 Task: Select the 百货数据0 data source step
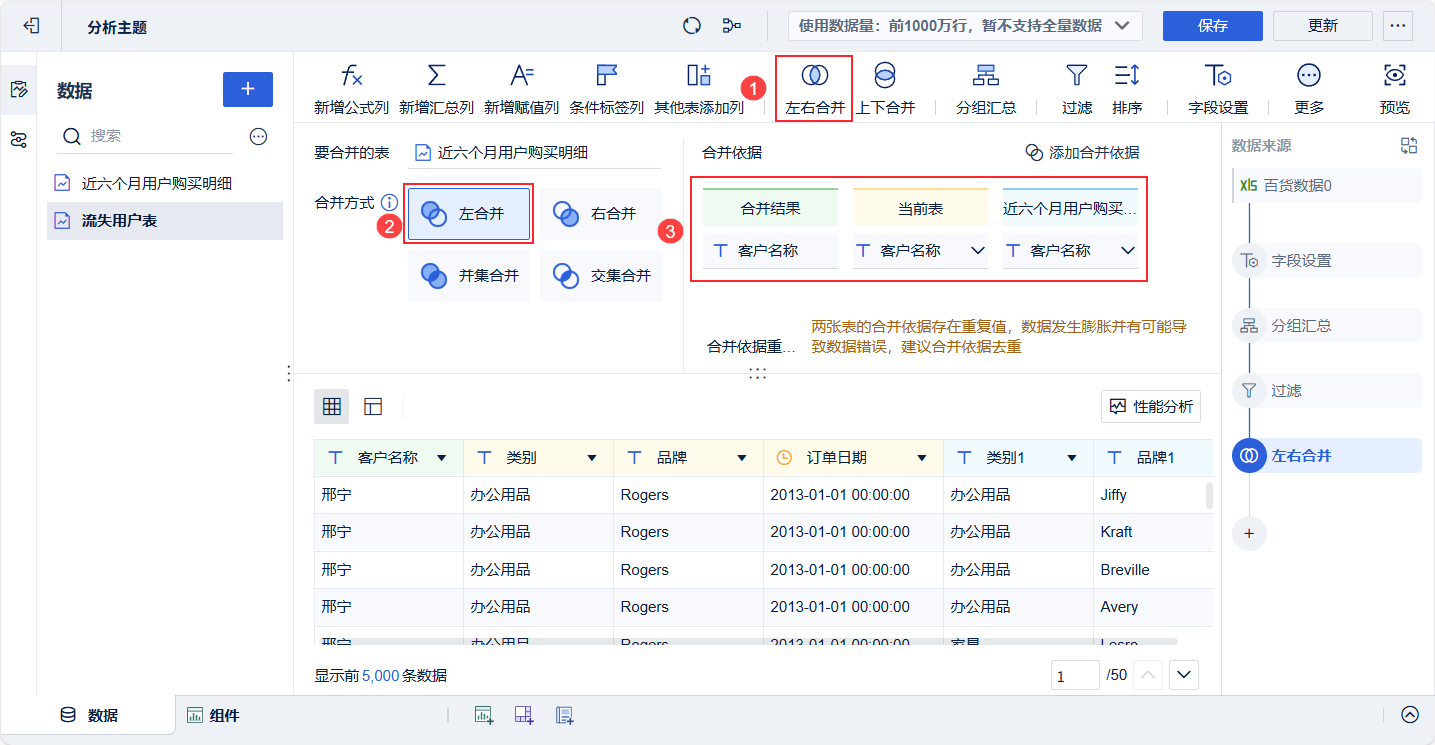[x=1327, y=186]
